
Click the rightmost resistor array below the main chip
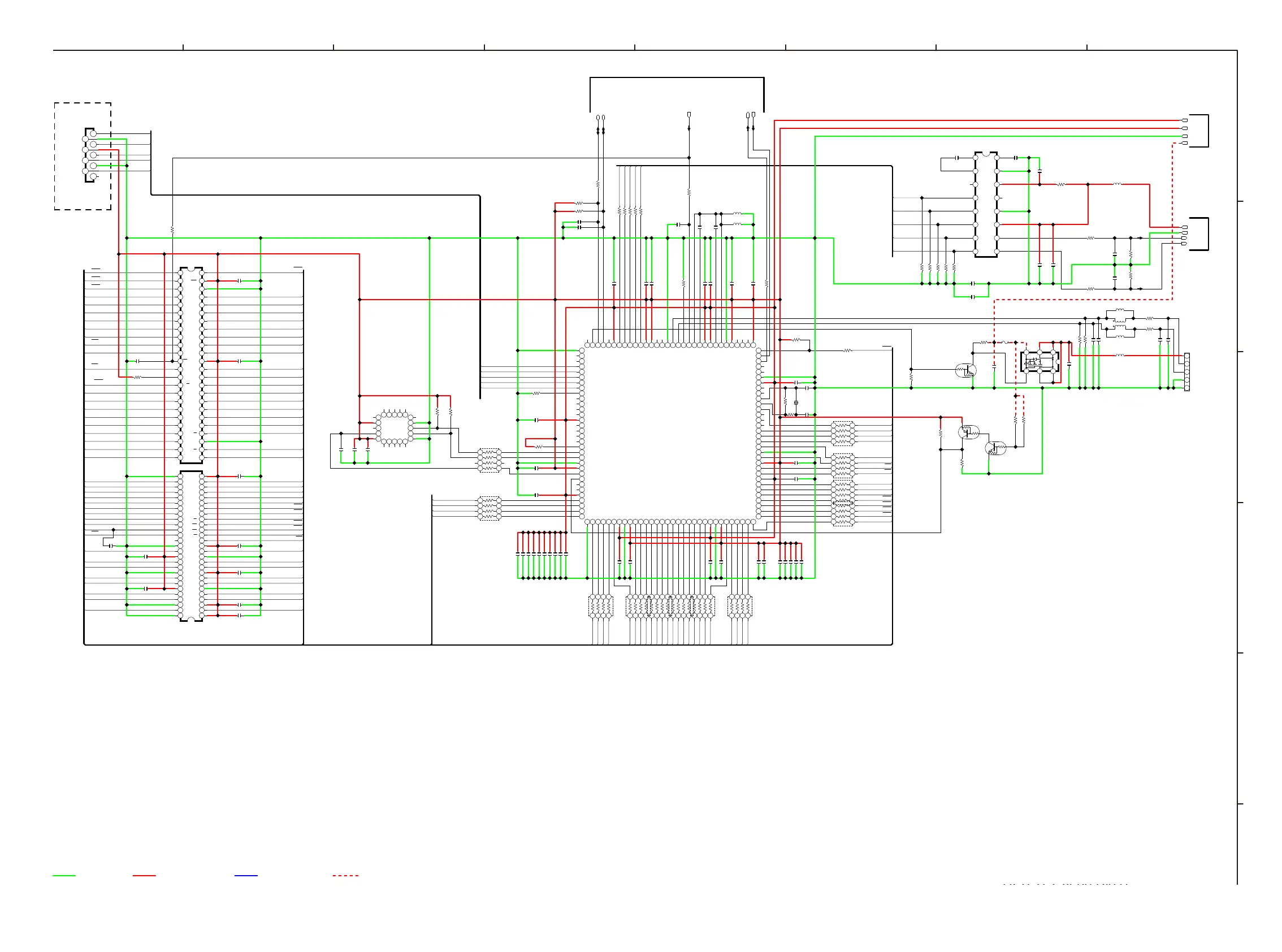tap(740, 607)
